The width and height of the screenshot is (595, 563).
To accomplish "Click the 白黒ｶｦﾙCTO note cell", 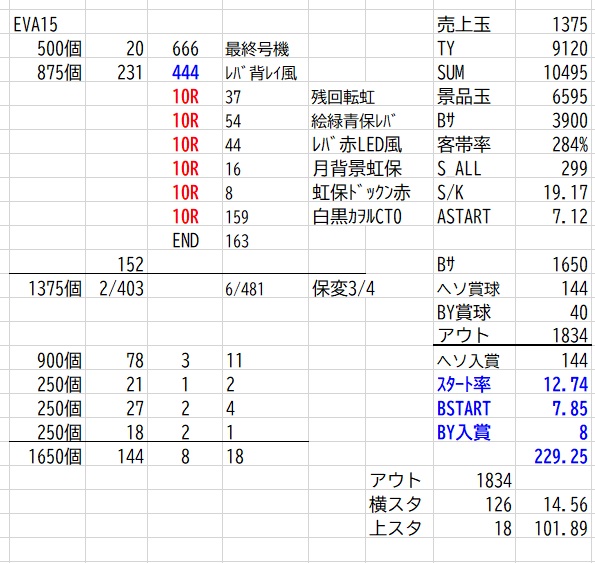I will tap(357, 217).
